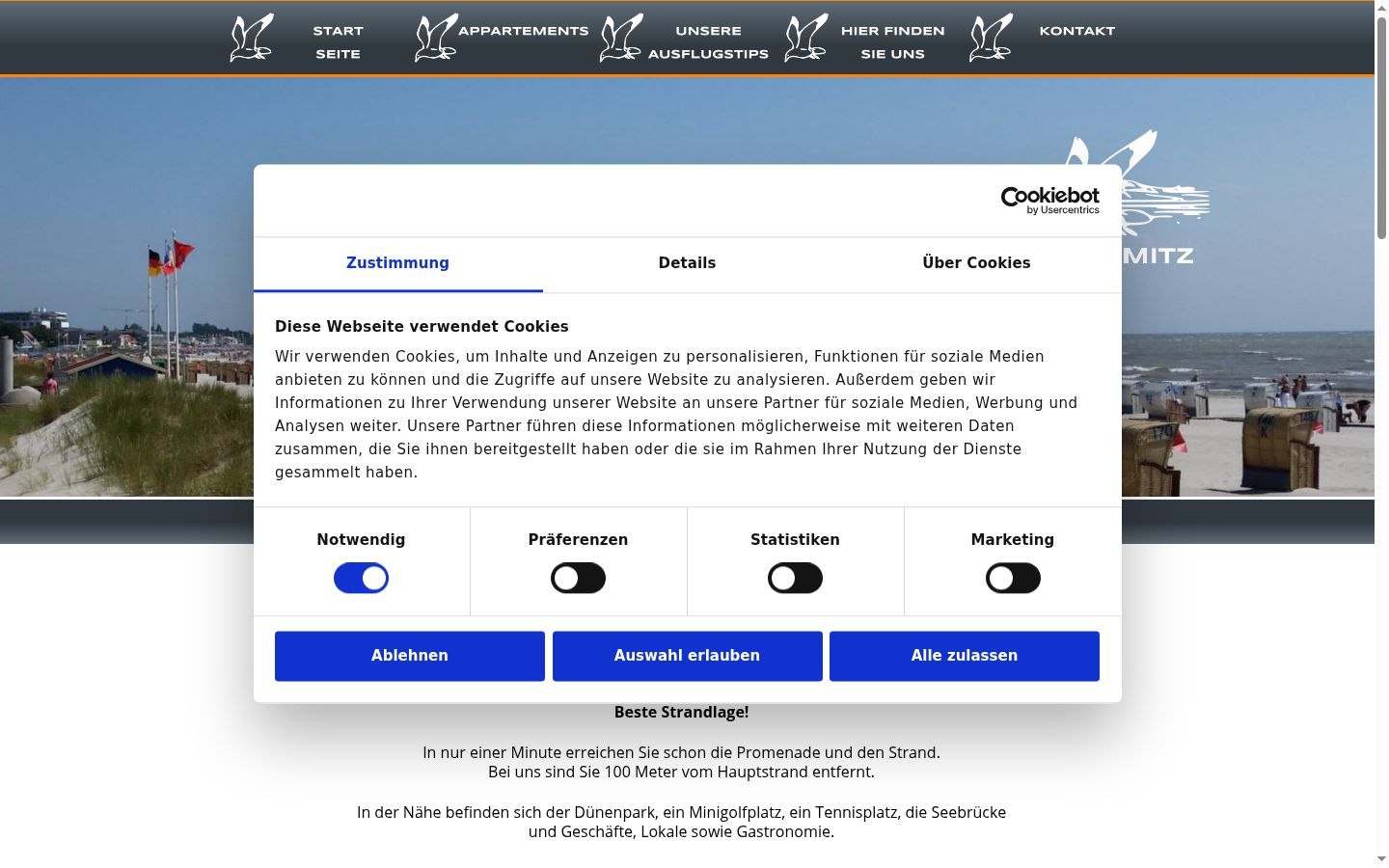This screenshot has width=1389, height=868.
Task: Click the seagull icon beside Hier finden Sie uns
Action: [x=807, y=38]
